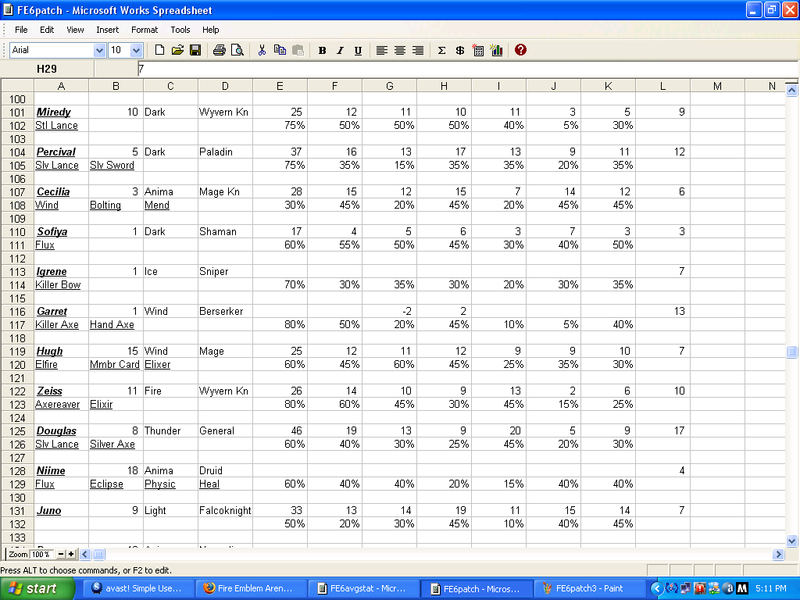Open the Format menu
This screenshot has height=600, width=800.
tap(144, 30)
